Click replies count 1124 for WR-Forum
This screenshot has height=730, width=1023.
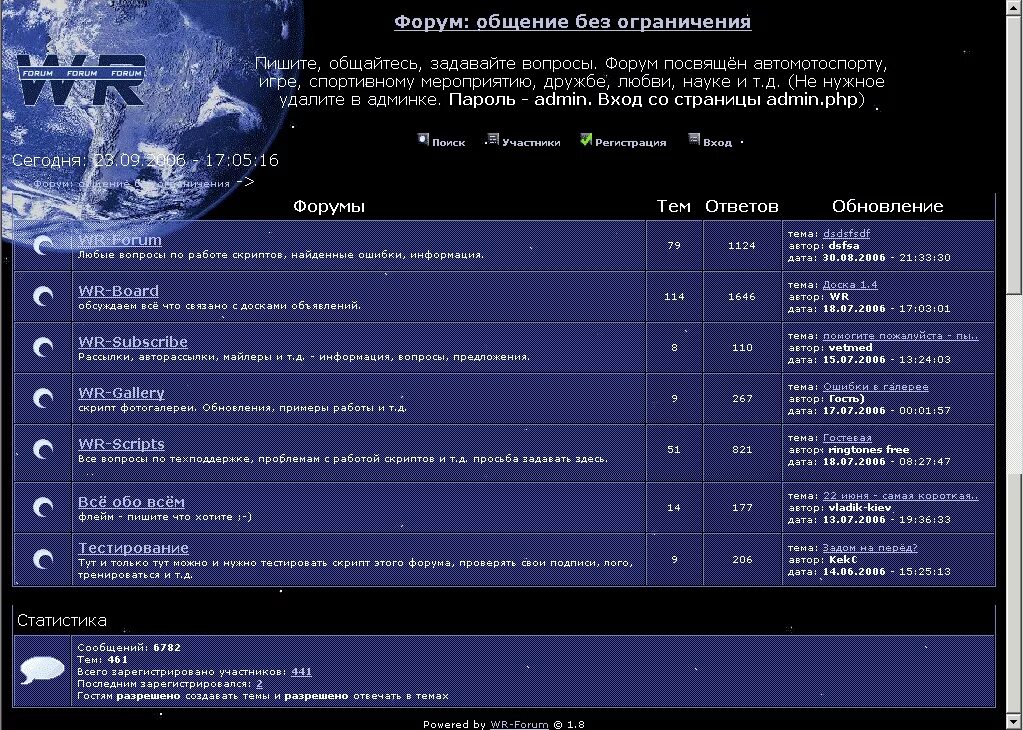point(742,245)
